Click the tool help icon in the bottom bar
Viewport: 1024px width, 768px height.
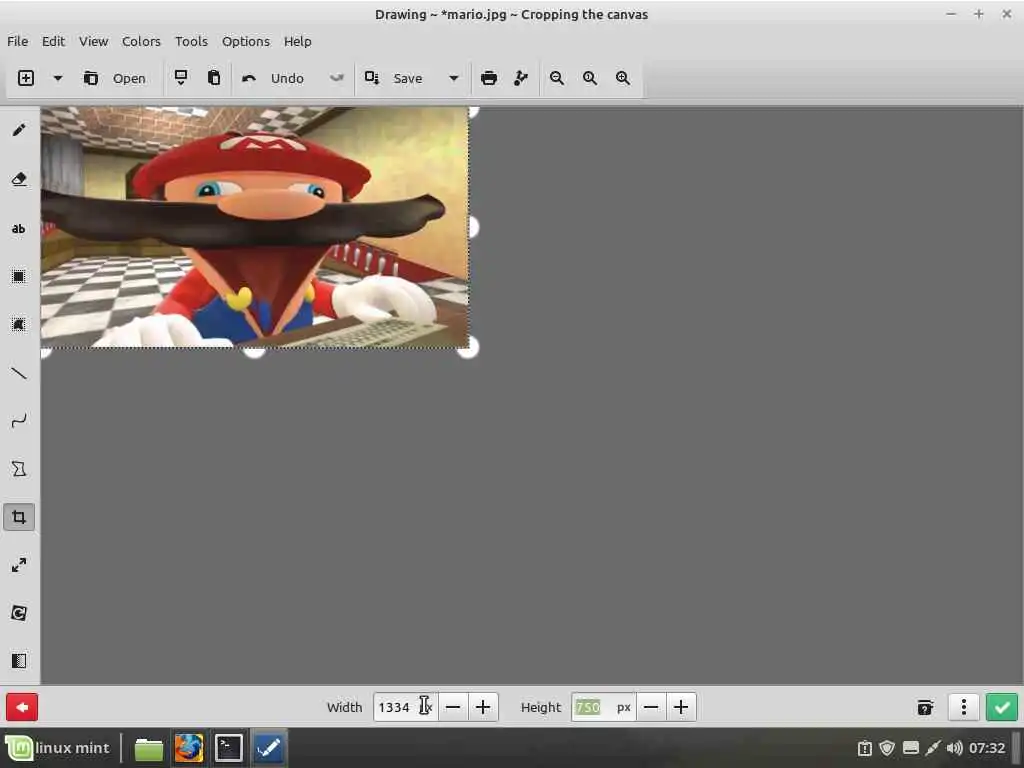click(925, 707)
